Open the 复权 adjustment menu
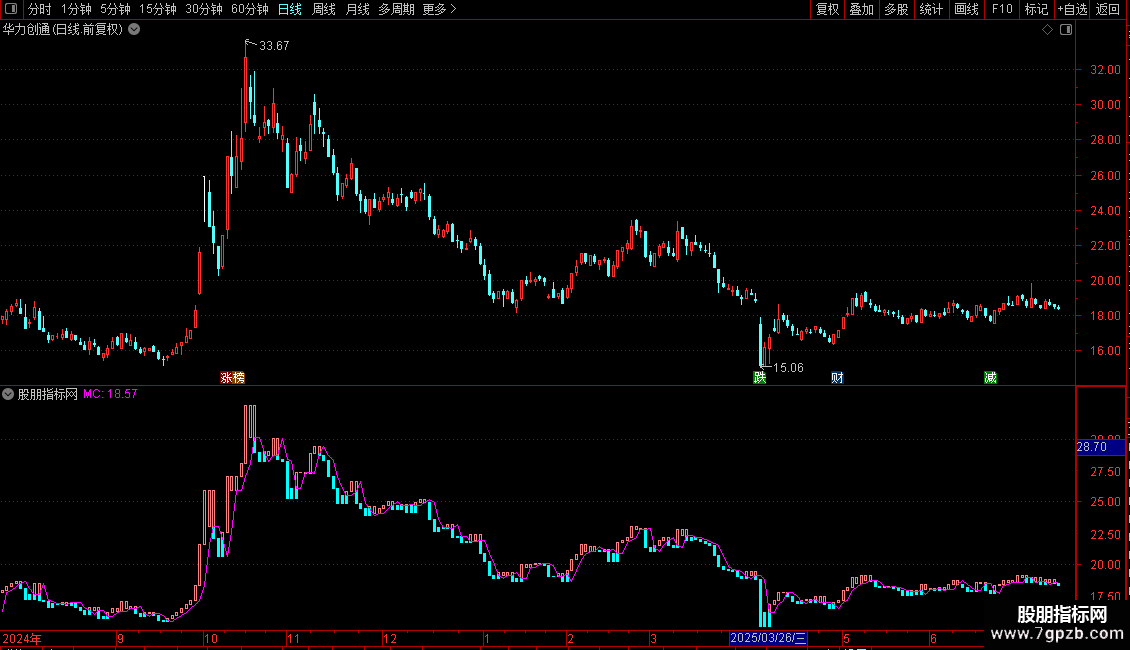Screen dimensions: 1130x650 point(827,9)
